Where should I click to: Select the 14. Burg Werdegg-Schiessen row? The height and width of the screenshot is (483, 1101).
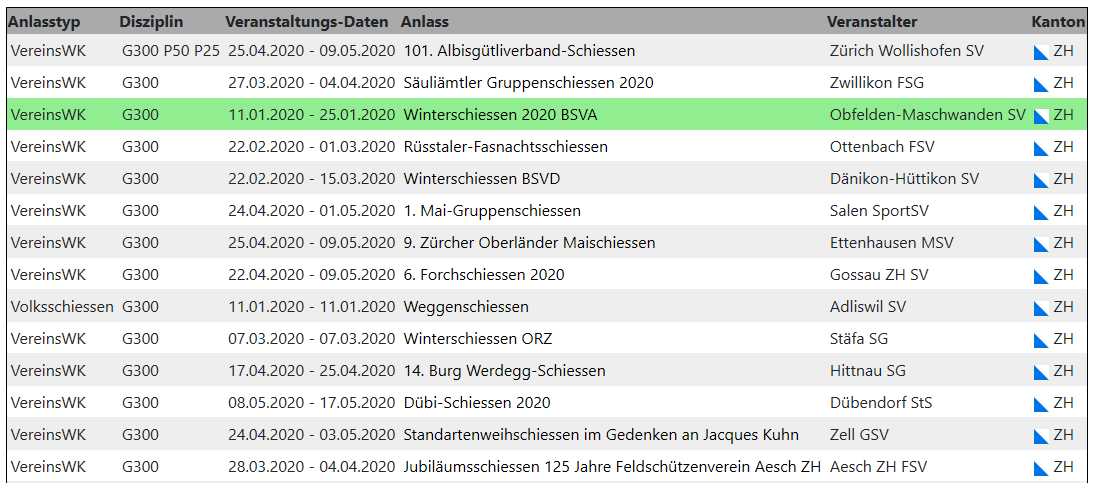(x=504, y=371)
